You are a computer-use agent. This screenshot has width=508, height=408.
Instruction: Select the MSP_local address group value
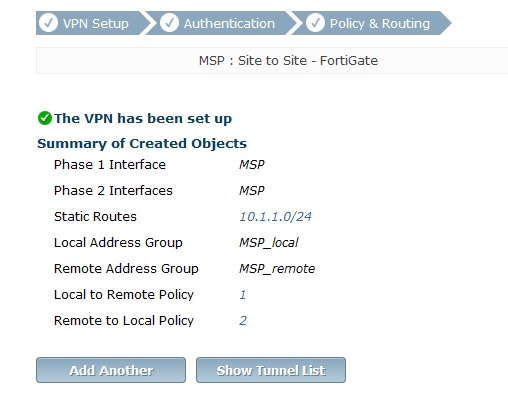[x=269, y=243]
